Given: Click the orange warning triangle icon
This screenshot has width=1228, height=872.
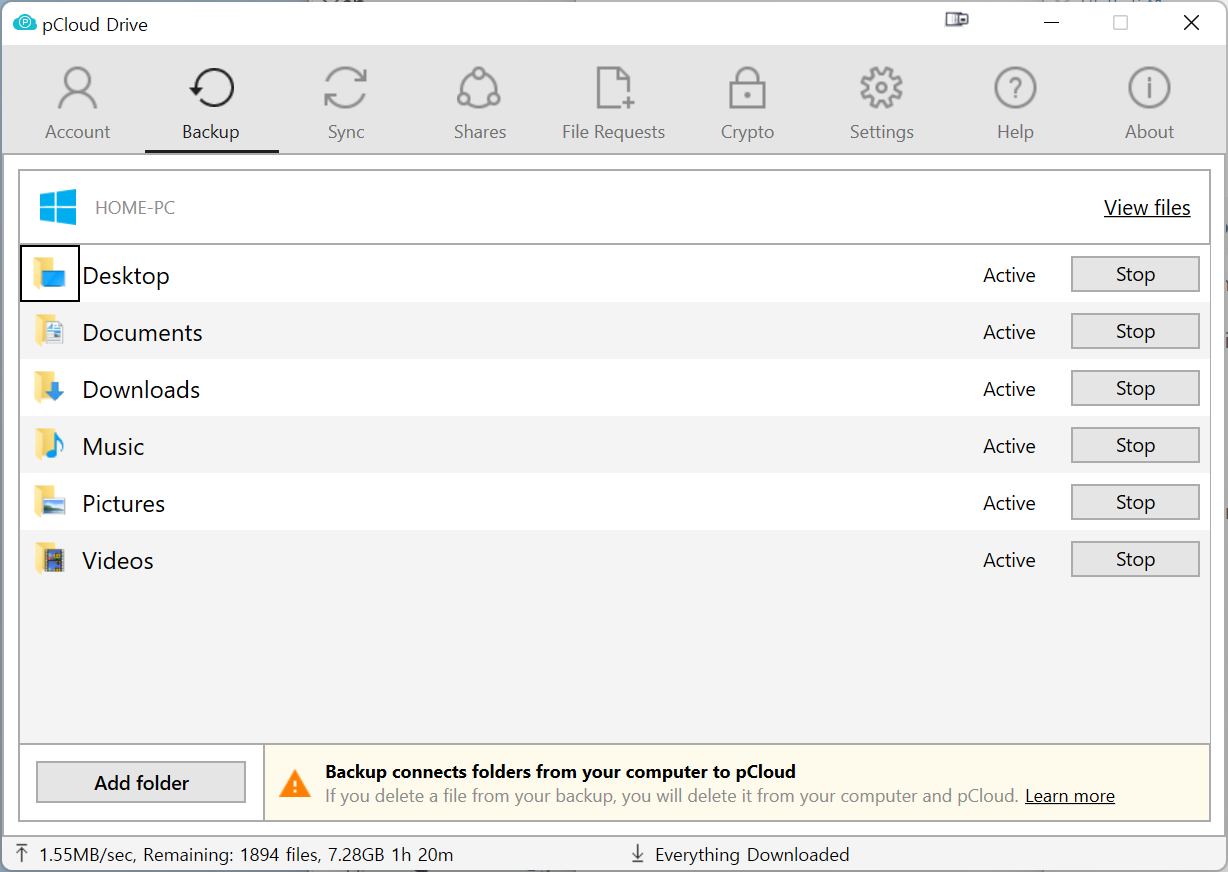Looking at the screenshot, I should point(295,784).
